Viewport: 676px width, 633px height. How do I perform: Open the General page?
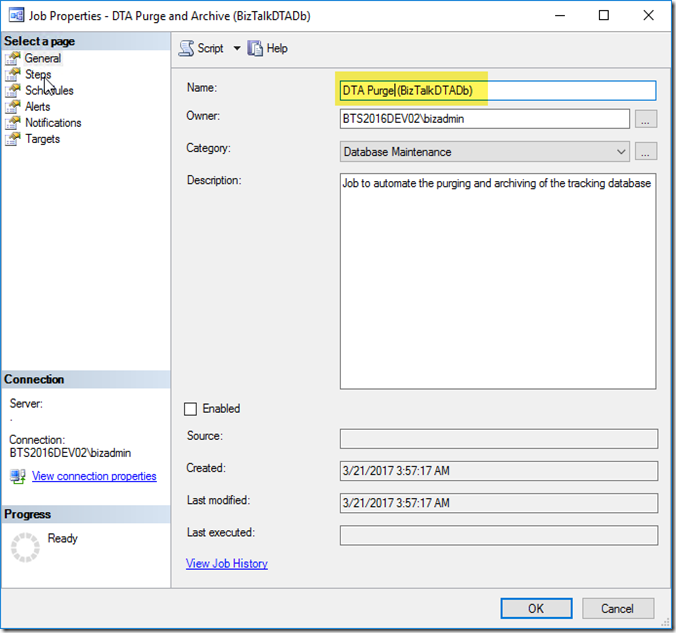click(x=43, y=58)
